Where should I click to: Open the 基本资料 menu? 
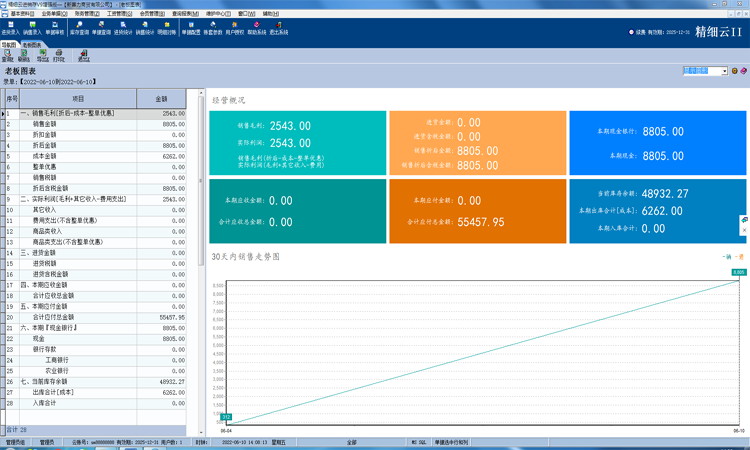[20, 14]
